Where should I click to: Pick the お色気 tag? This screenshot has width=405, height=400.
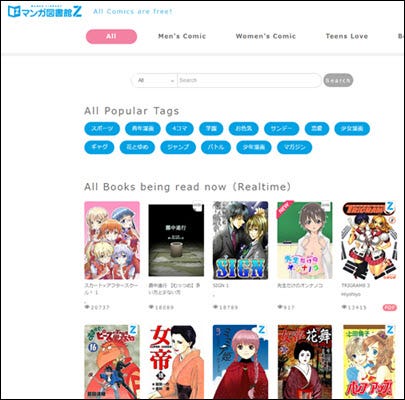(x=243, y=128)
